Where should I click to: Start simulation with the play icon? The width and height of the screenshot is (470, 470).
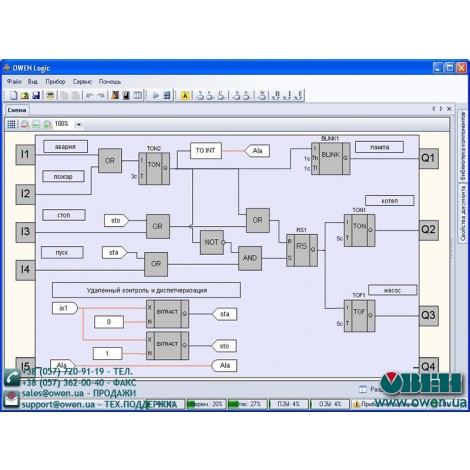[156, 96]
